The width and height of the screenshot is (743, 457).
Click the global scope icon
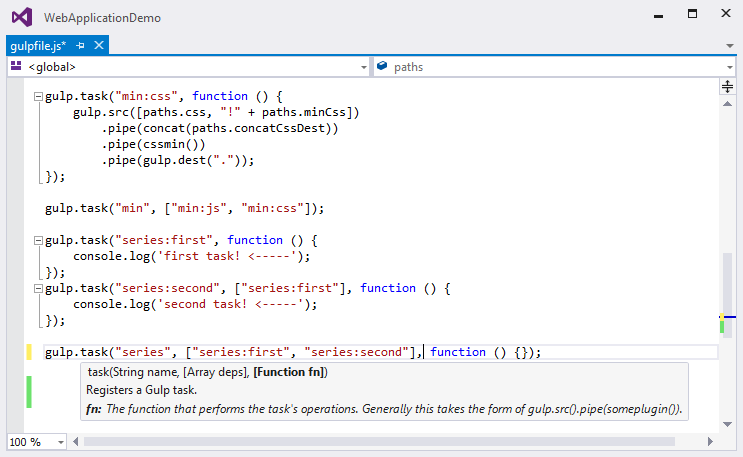[16, 67]
